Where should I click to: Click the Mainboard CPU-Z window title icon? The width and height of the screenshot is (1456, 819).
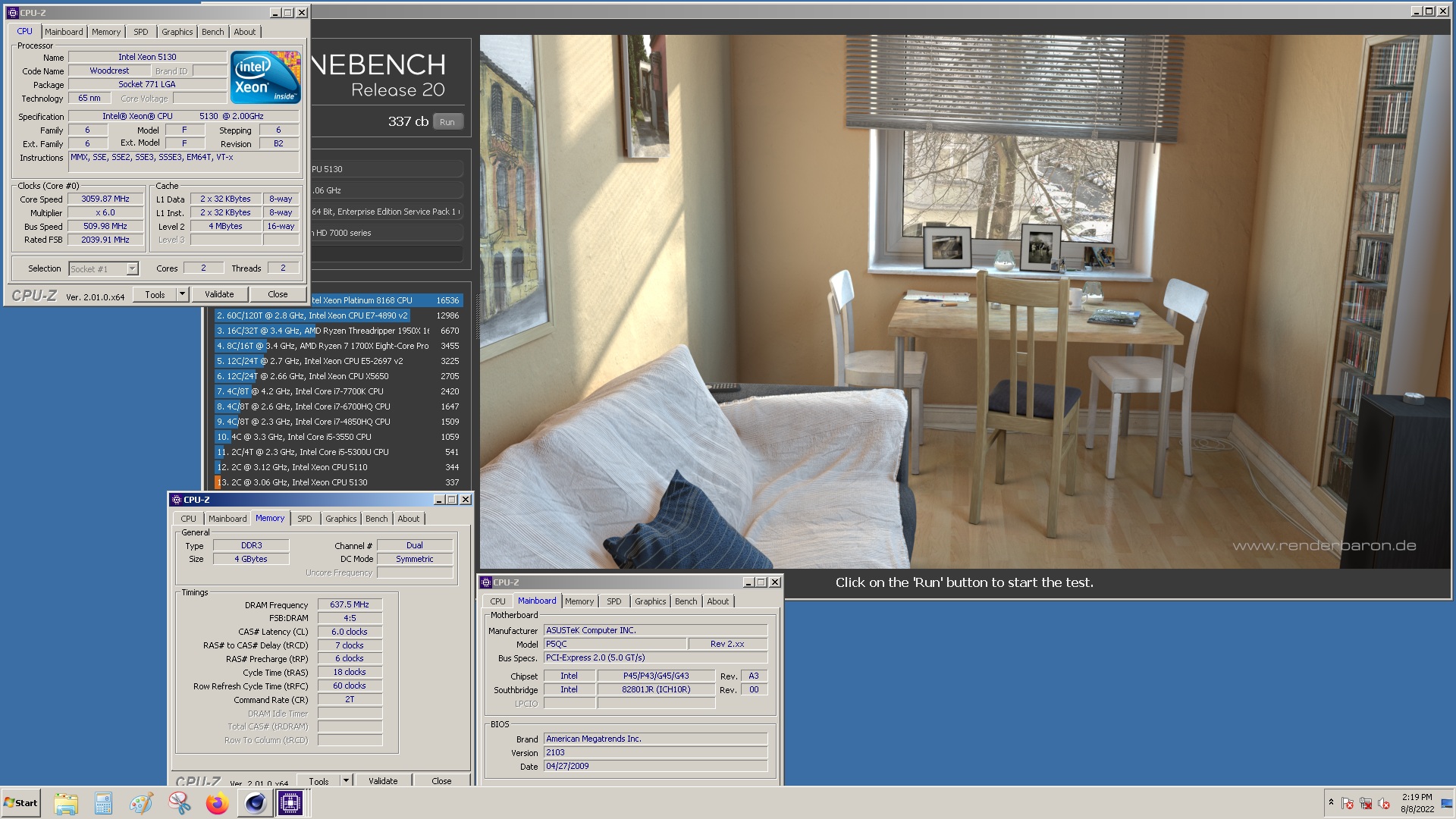click(x=486, y=582)
